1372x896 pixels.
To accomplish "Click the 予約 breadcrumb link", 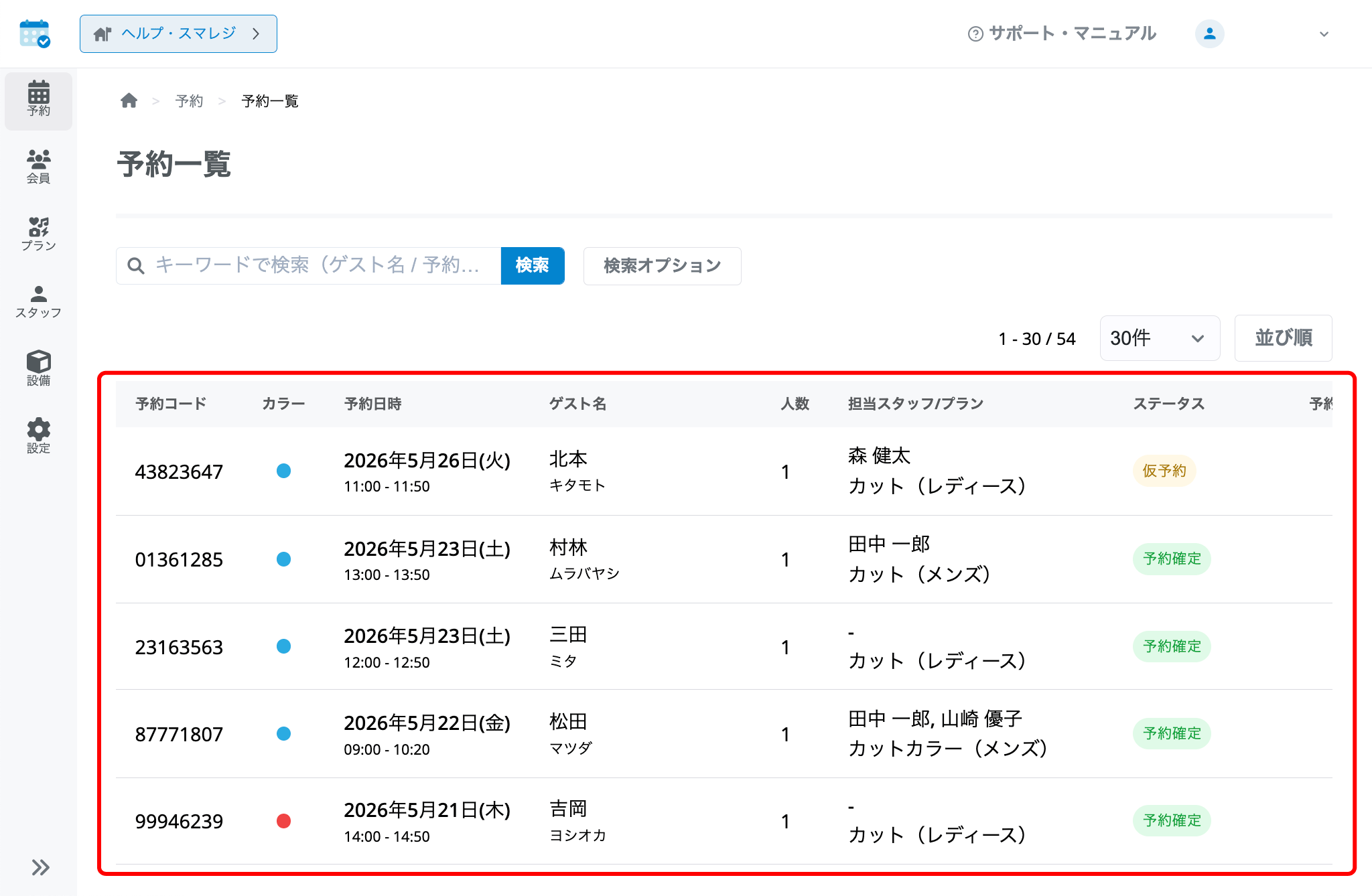I will (189, 101).
